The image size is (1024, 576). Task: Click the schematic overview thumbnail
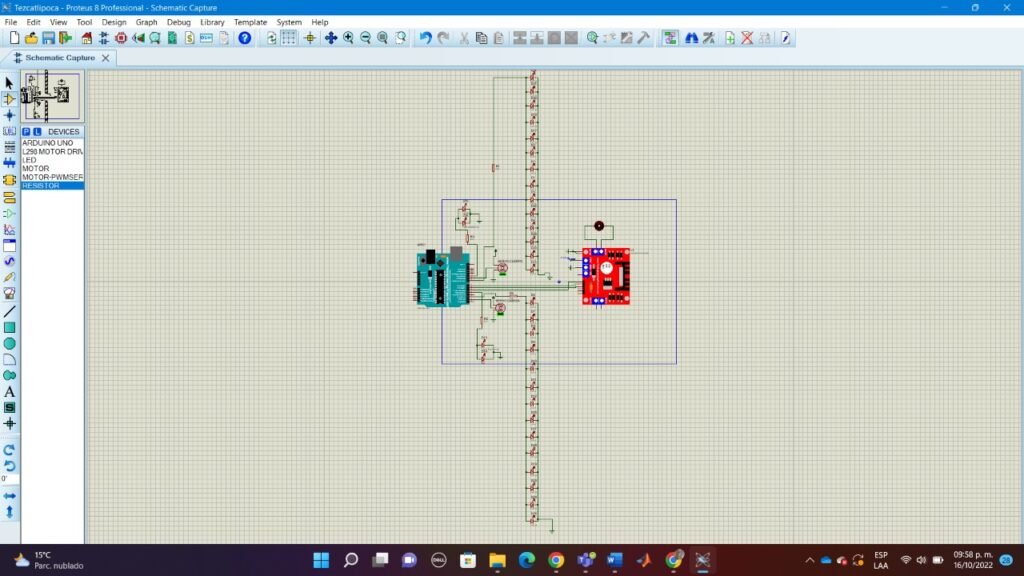pyautogui.click(x=50, y=97)
